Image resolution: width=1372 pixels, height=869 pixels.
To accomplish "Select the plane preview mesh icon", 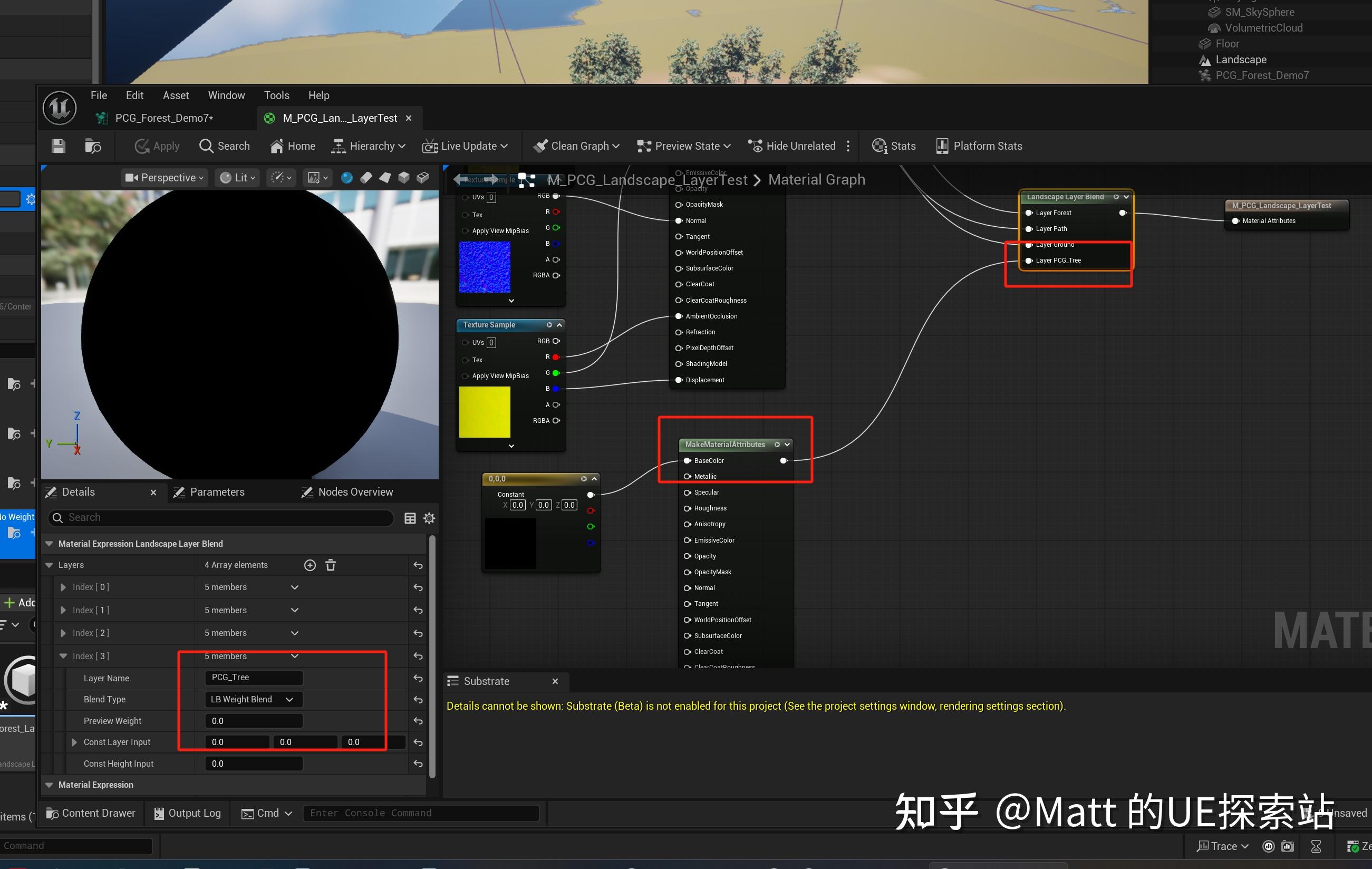I will [x=385, y=178].
